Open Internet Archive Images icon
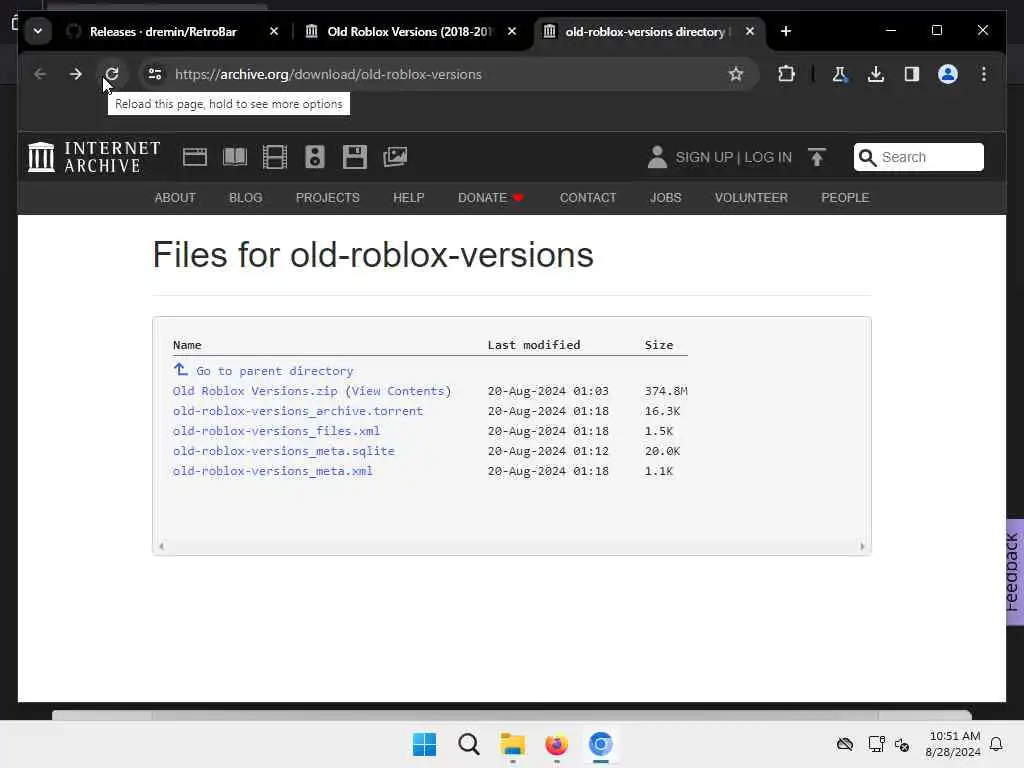This screenshot has width=1024, height=768. 395,157
